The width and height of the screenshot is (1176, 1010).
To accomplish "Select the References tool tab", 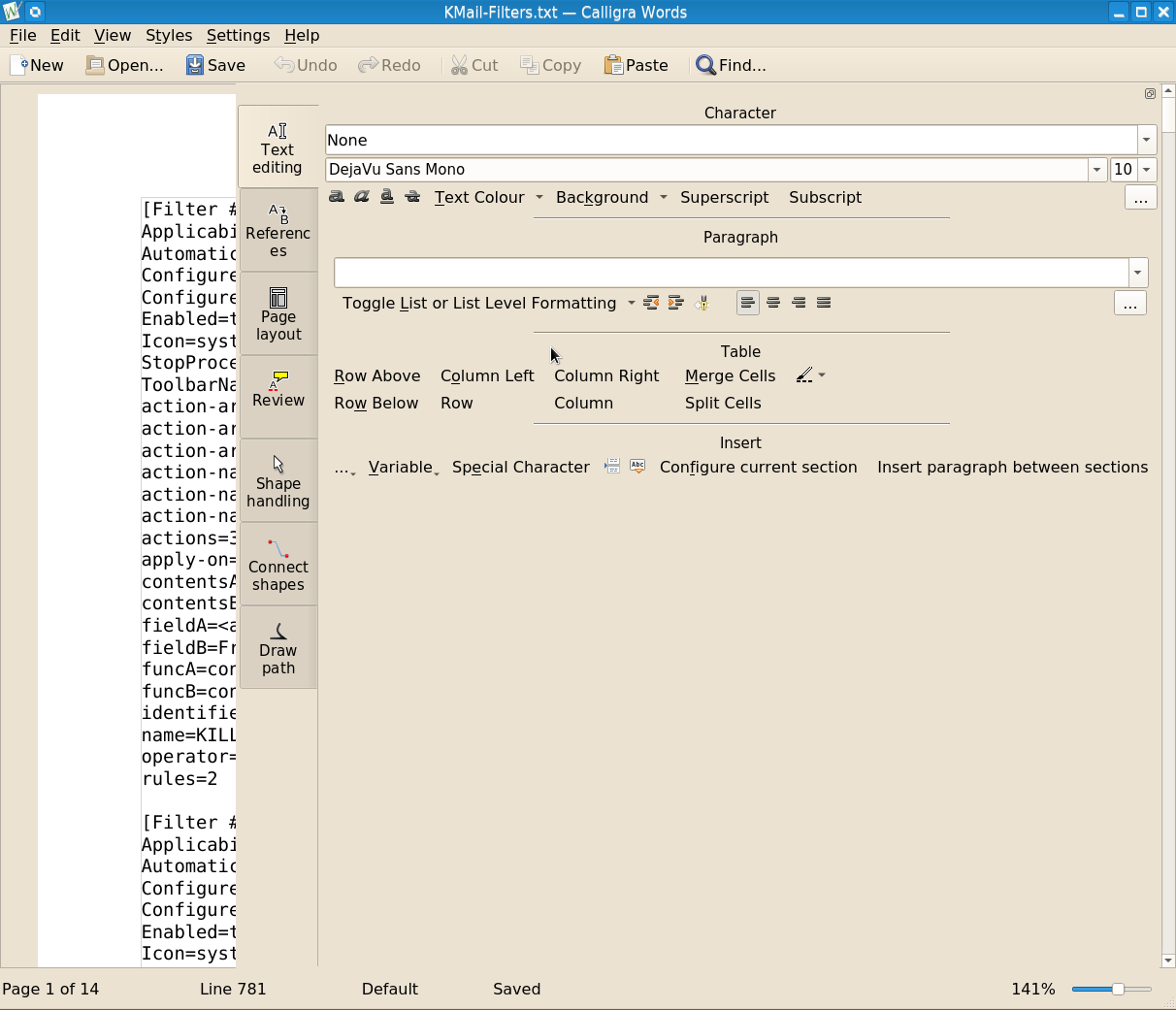I will coord(278,231).
